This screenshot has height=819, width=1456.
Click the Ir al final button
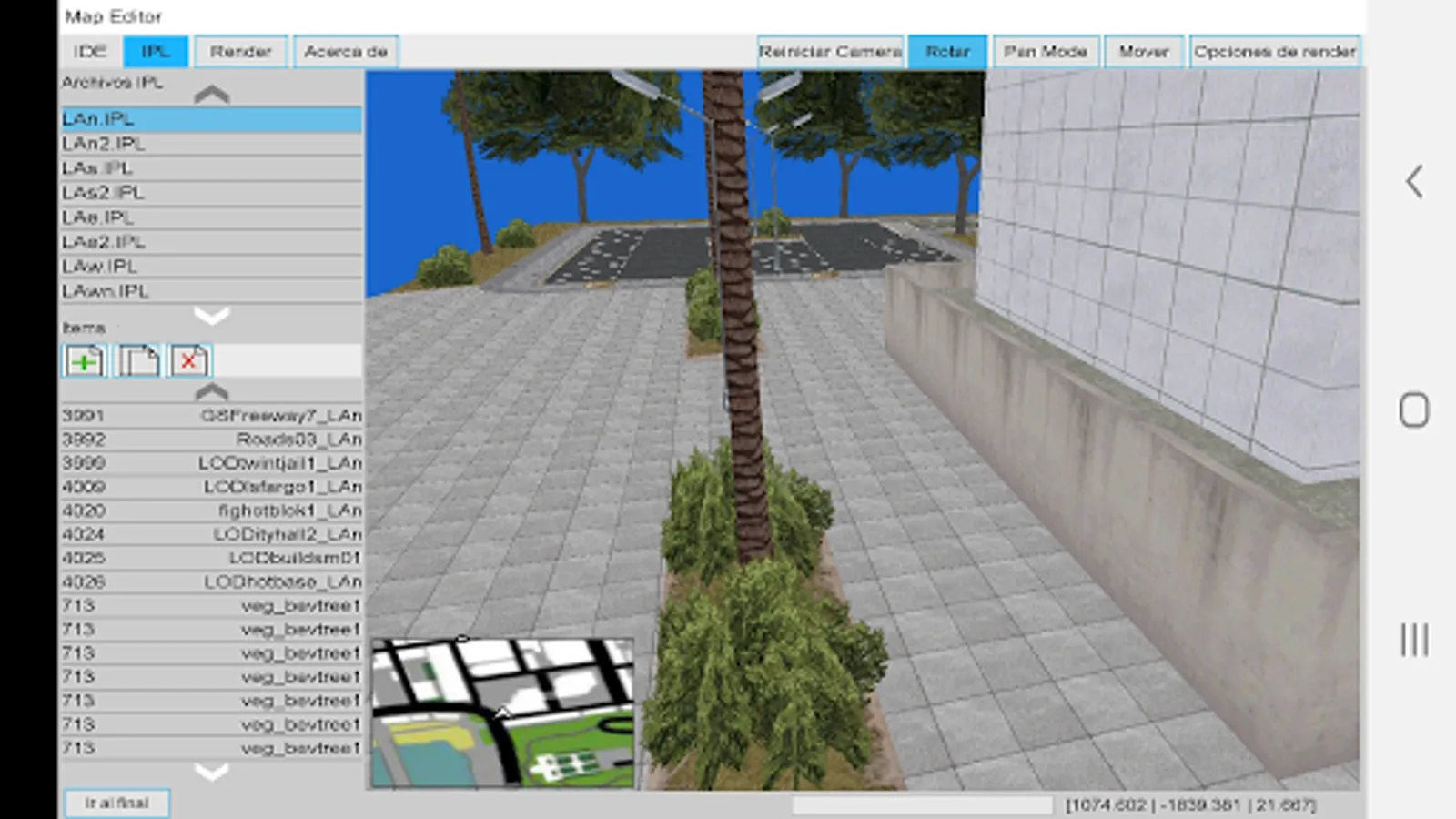pos(116,803)
